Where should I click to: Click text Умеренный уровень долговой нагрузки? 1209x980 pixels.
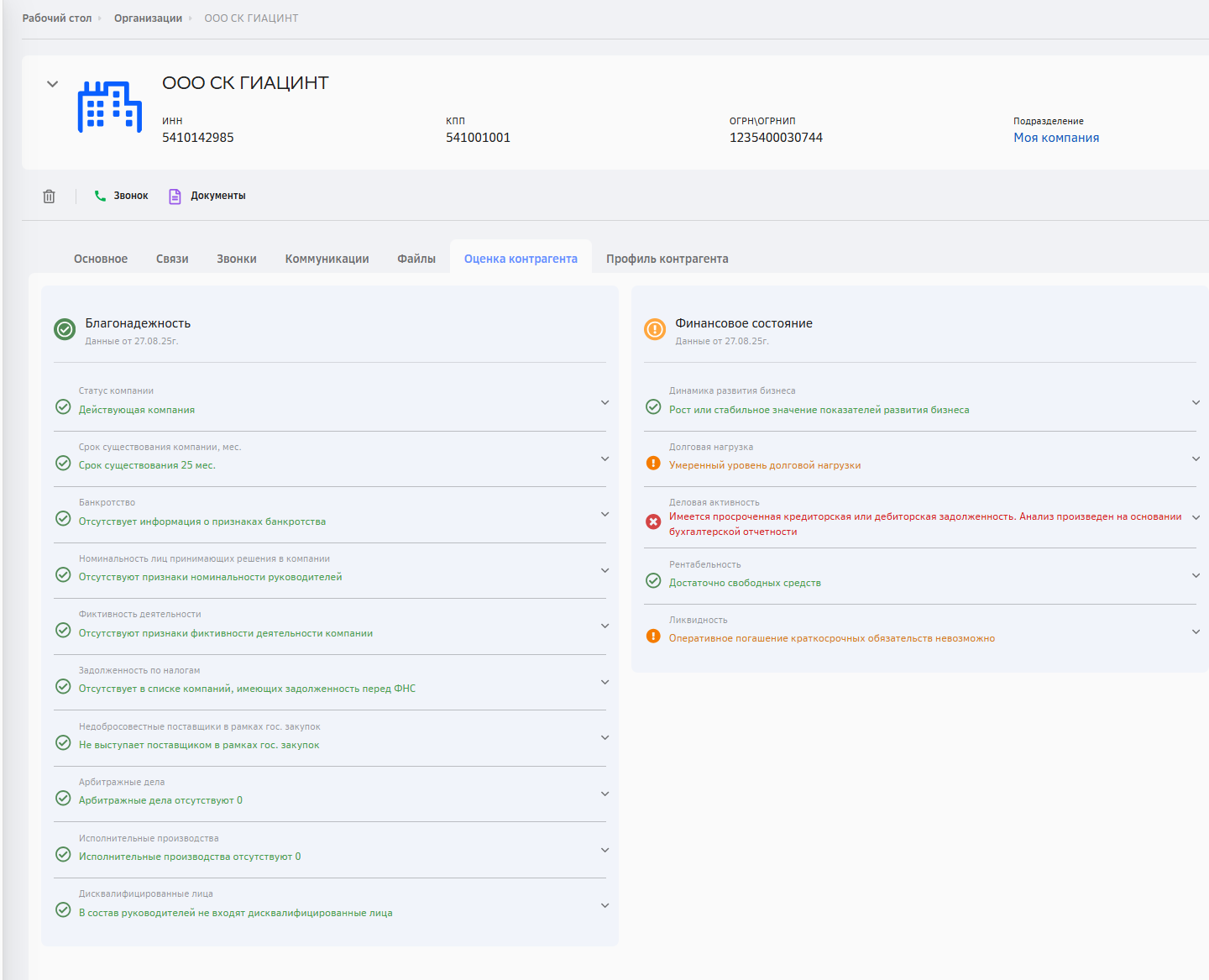tap(765, 465)
